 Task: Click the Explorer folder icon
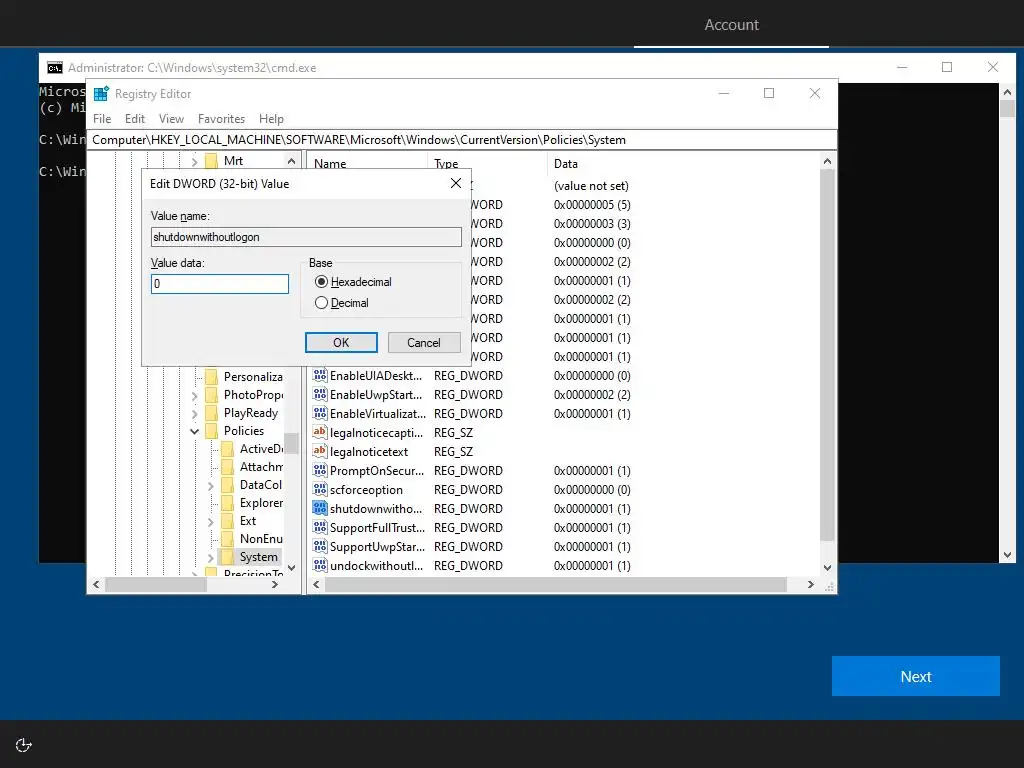[227, 503]
